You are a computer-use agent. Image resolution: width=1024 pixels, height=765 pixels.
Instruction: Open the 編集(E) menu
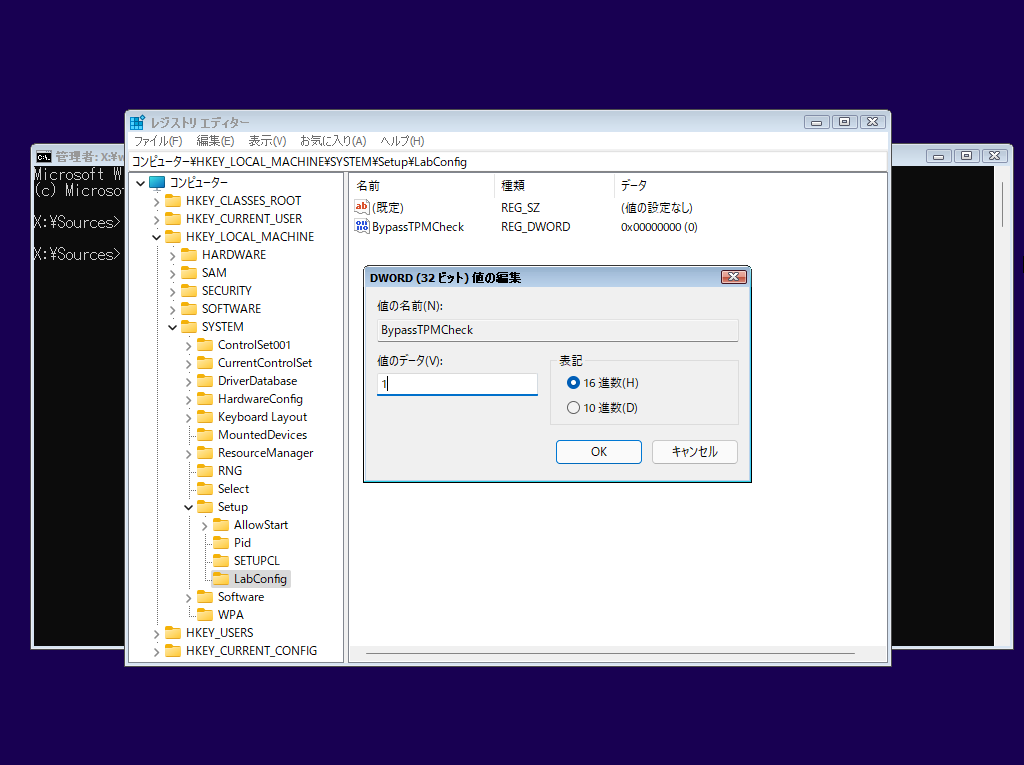tap(216, 141)
